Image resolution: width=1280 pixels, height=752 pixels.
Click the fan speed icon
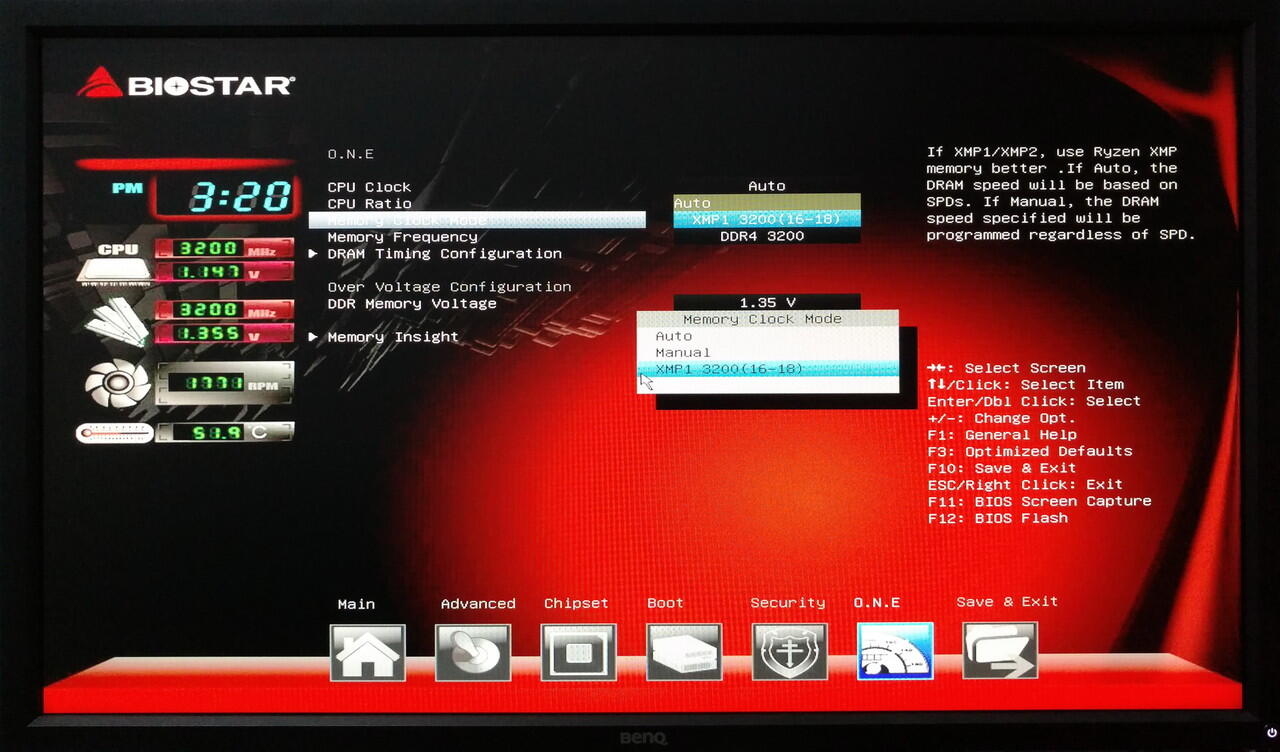pos(117,383)
